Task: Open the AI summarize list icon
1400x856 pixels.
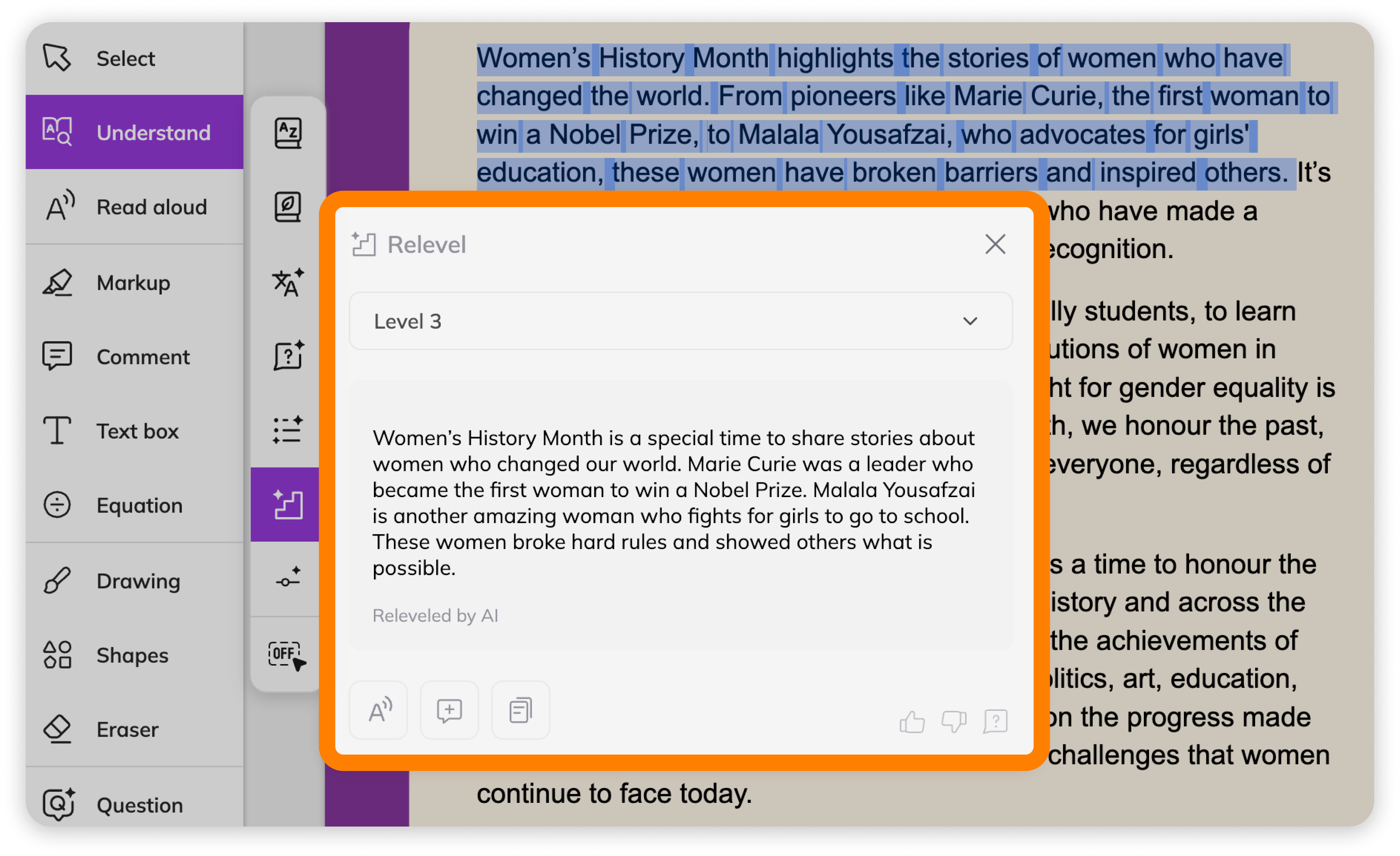Action: point(288,430)
